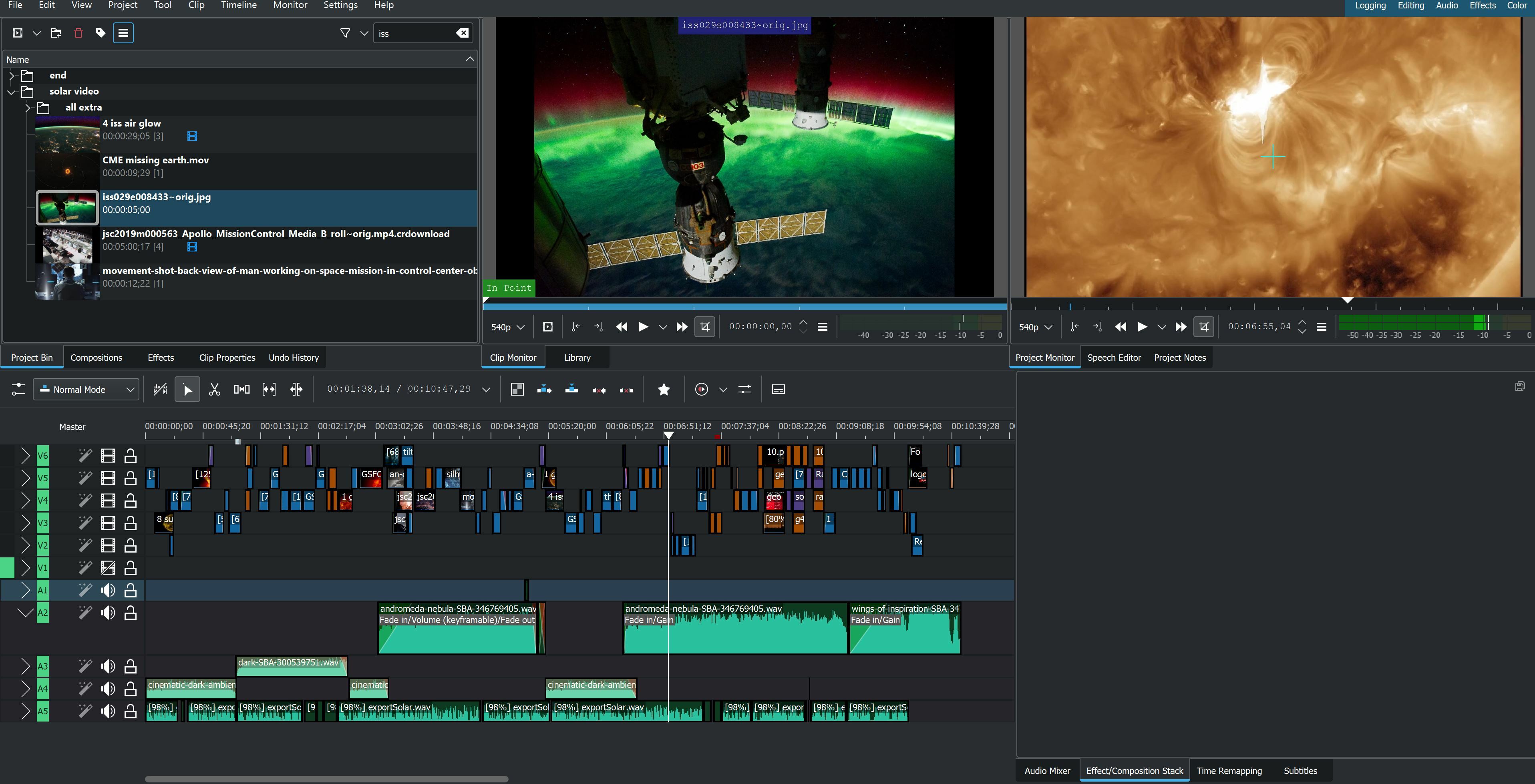Click the Slip tool icon
The image size is (1535, 784).
pos(270,390)
